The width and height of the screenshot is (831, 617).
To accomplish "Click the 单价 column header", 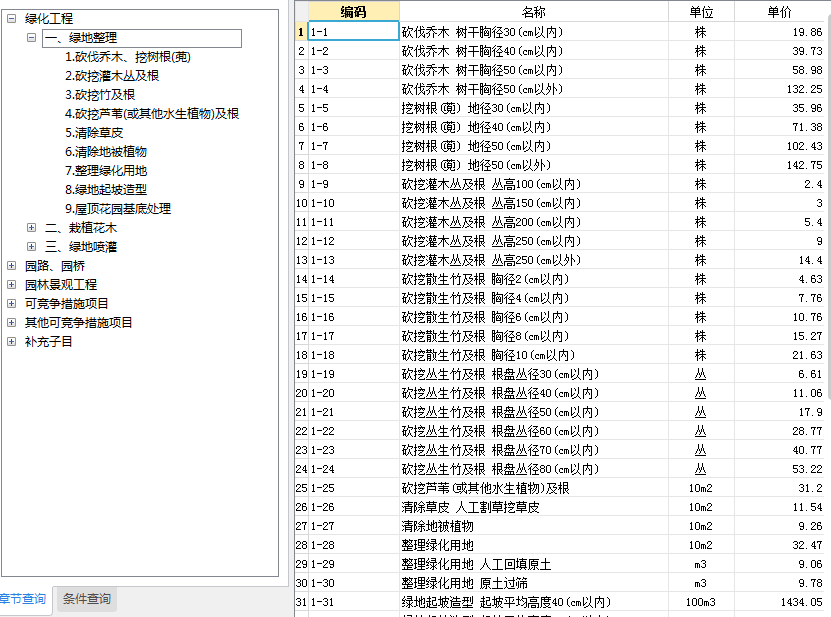I will tap(780, 12).
